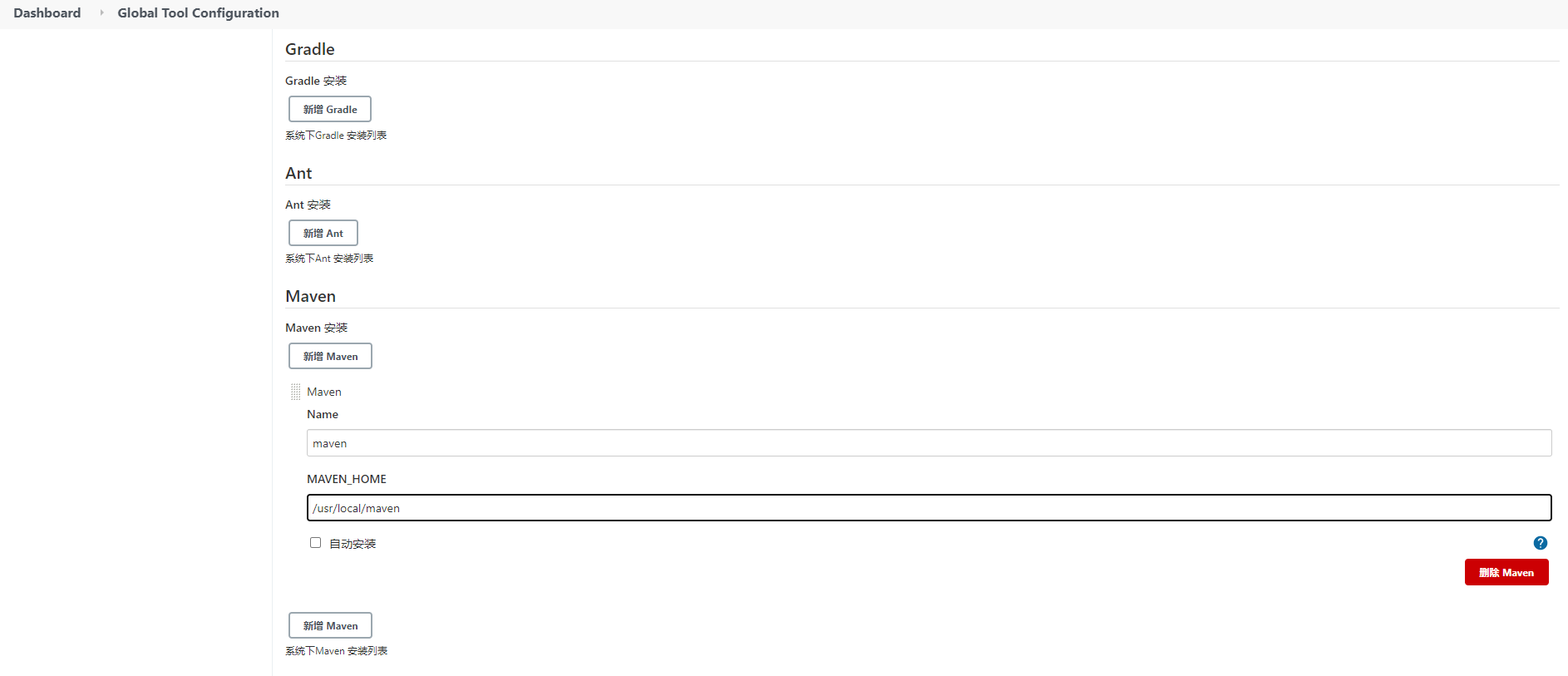The width and height of the screenshot is (1568, 676).
Task: Click the 系统下Gradle 安装列表 description text
Action: 336,136
